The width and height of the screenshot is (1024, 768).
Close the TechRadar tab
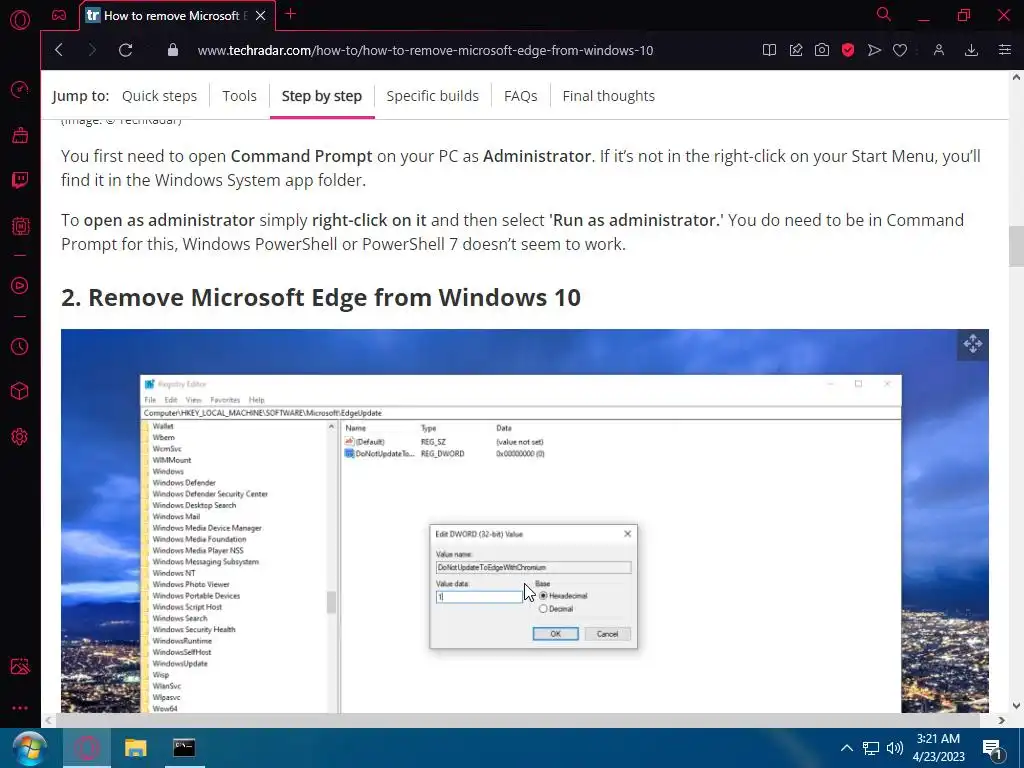pos(261,16)
